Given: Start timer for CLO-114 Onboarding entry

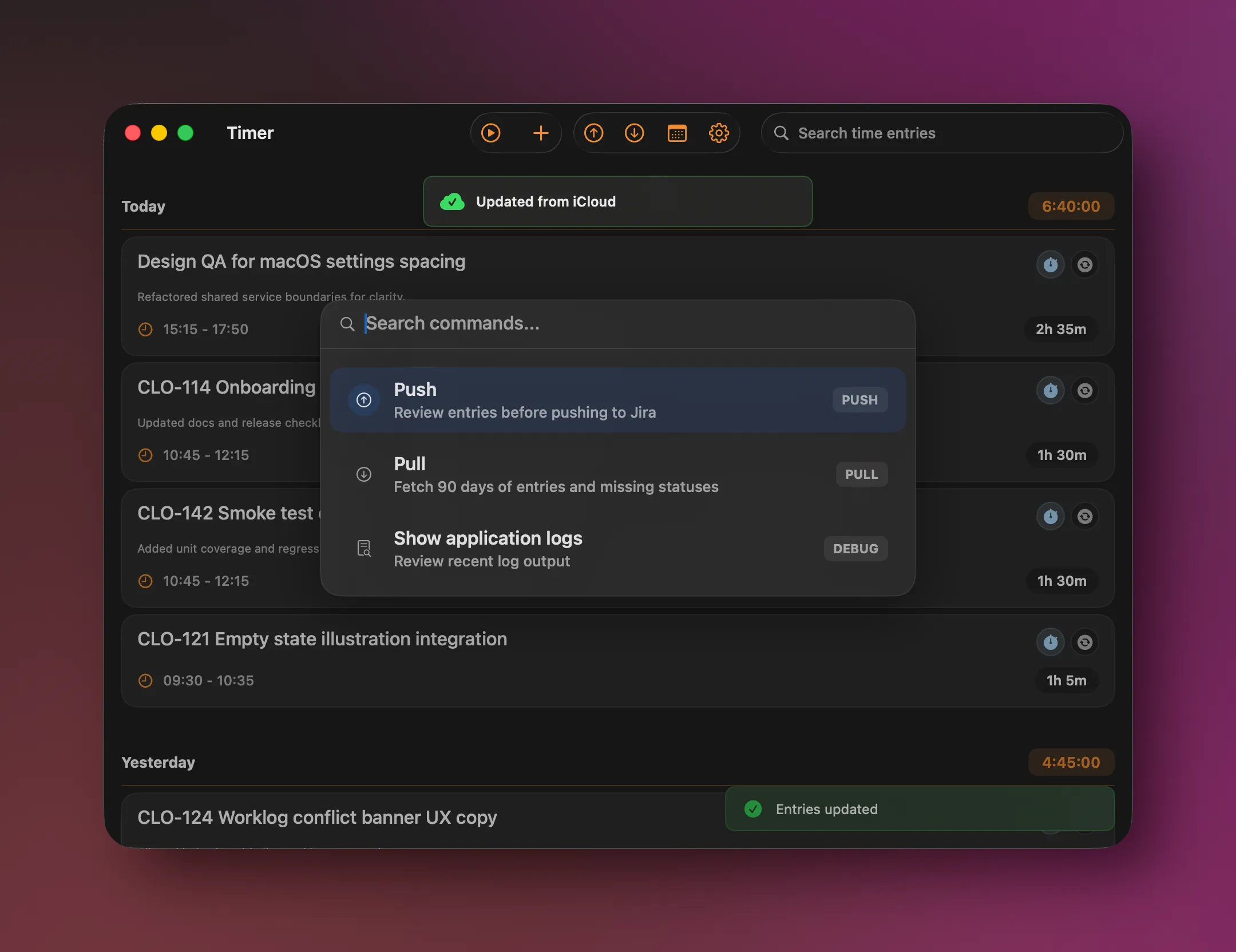Looking at the screenshot, I should click(1050, 390).
